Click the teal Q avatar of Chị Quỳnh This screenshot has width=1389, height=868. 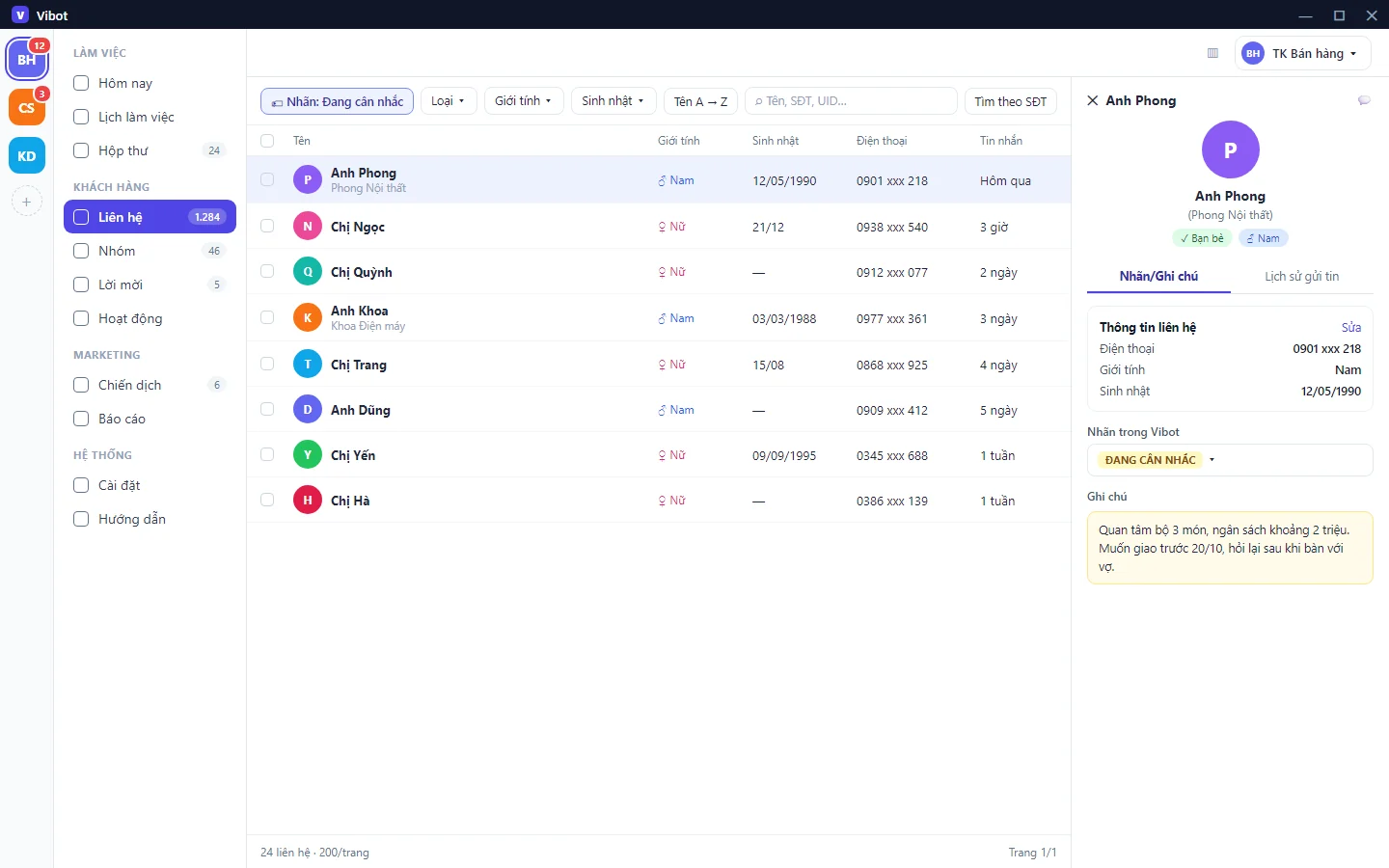pos(308,272)
